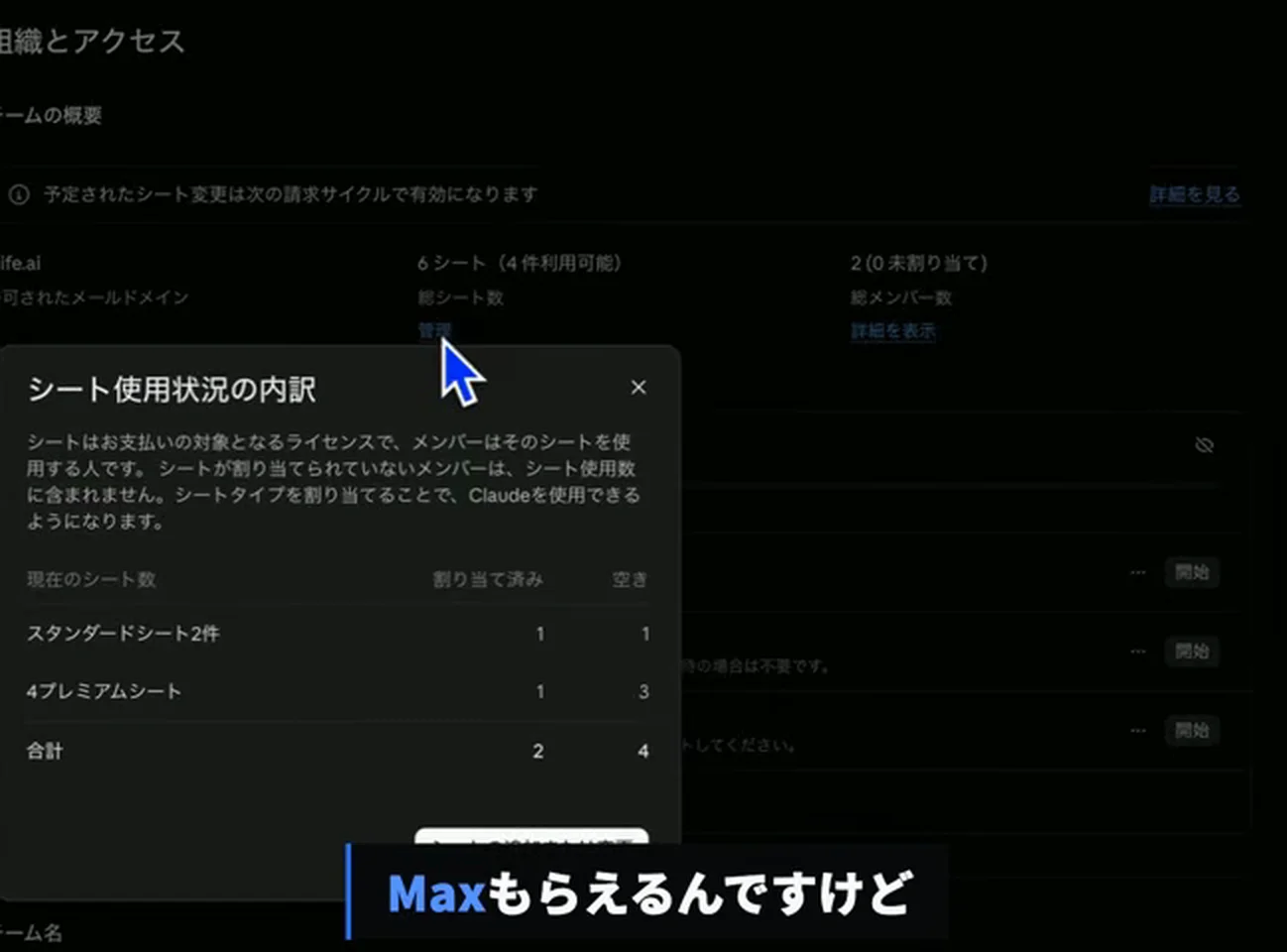Click 開始 in the row ending してください

(x=1192, y=731)
